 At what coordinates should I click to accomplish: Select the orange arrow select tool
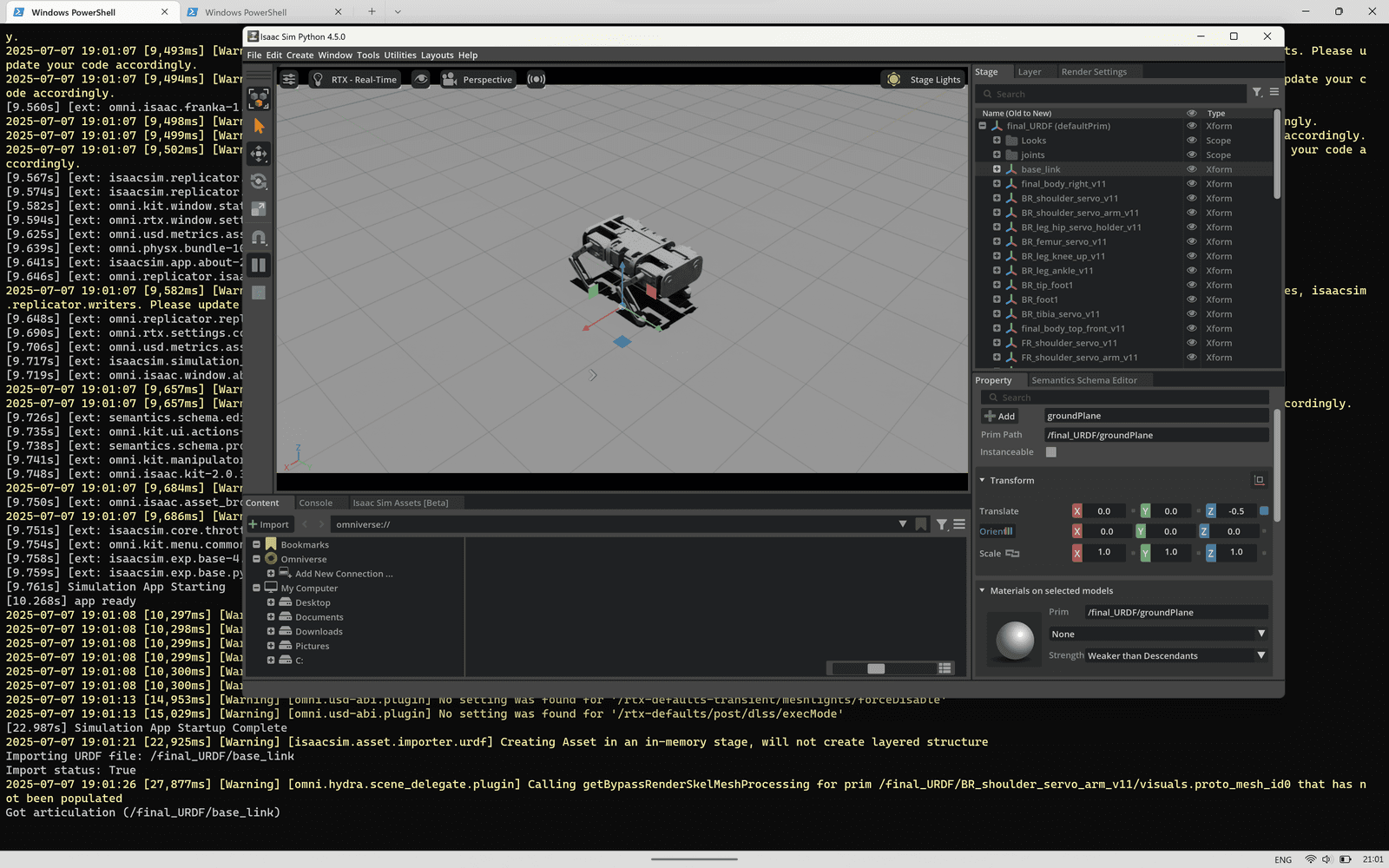(259, 127)
